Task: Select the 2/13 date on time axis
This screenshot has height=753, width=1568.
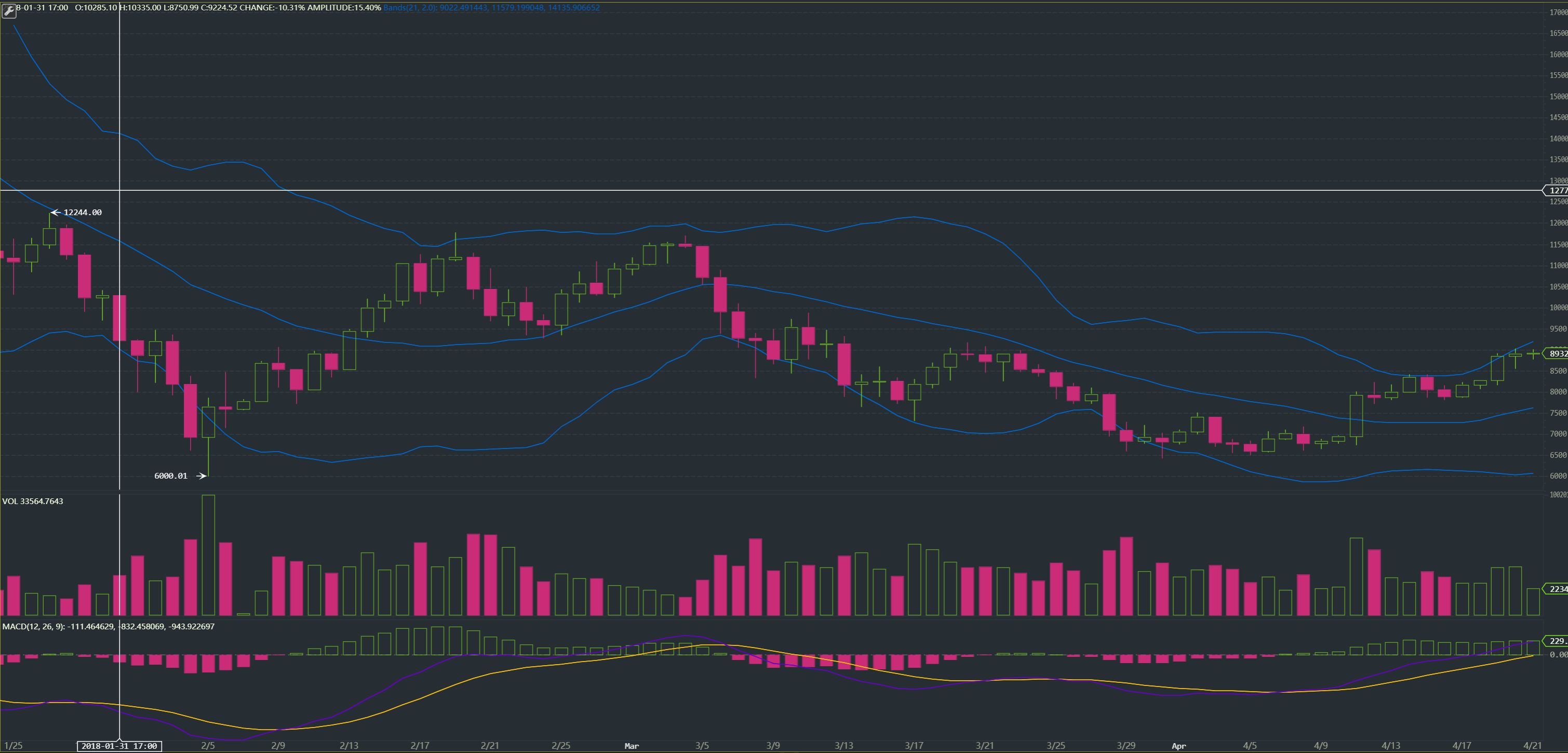Action: pyautogui.click(x=350, y=746)
